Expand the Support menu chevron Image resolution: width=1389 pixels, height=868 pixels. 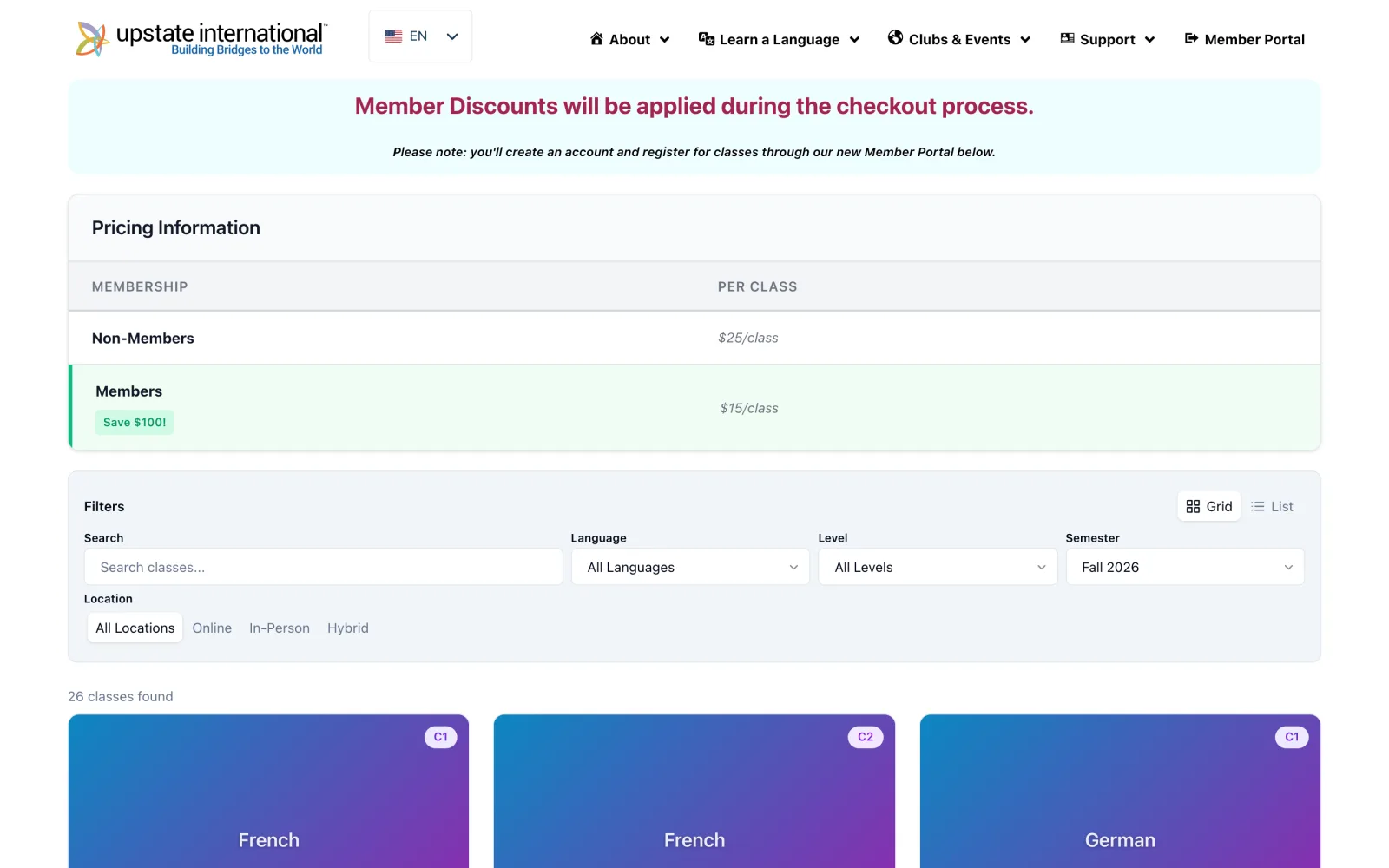pos(1149,40)
